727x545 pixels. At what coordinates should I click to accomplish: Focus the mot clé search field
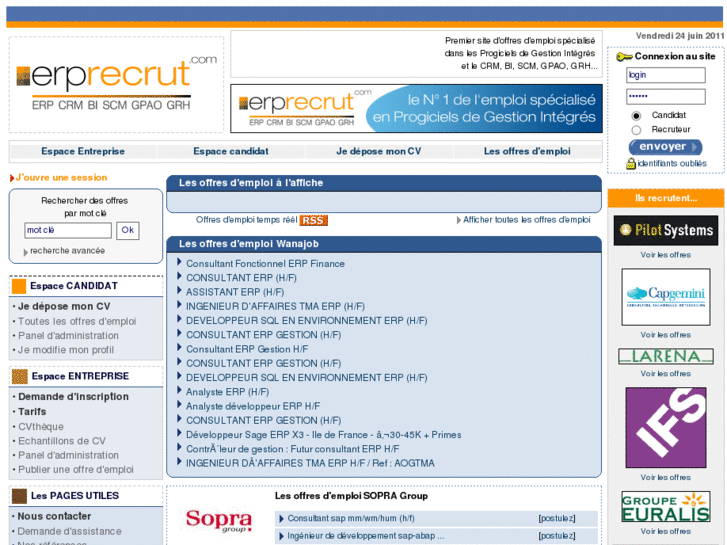(x=68, y=230)
